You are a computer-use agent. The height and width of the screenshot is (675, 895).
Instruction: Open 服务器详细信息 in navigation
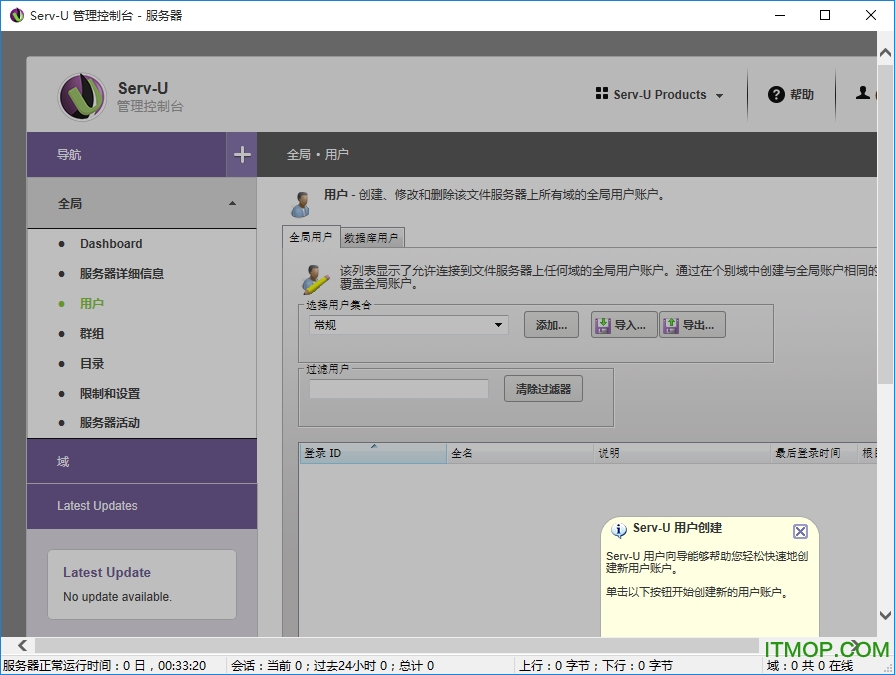[122, 274]
